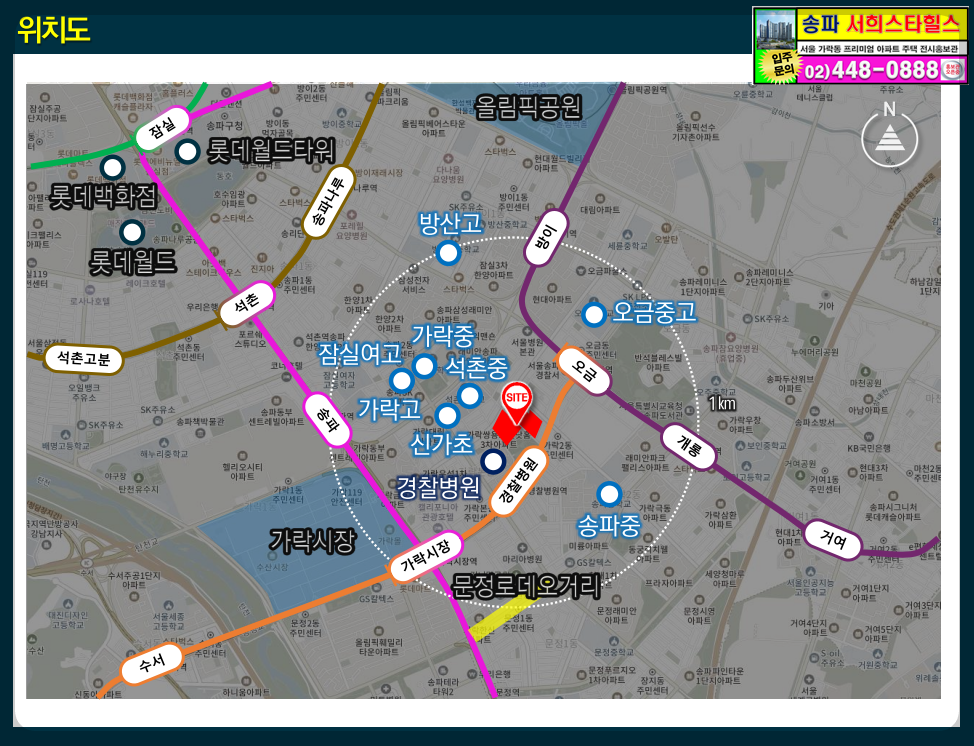This screenshot has width=974, height=746.
Task: Select the 롯데월드타워 circle marker
Action: pos(187,151)
